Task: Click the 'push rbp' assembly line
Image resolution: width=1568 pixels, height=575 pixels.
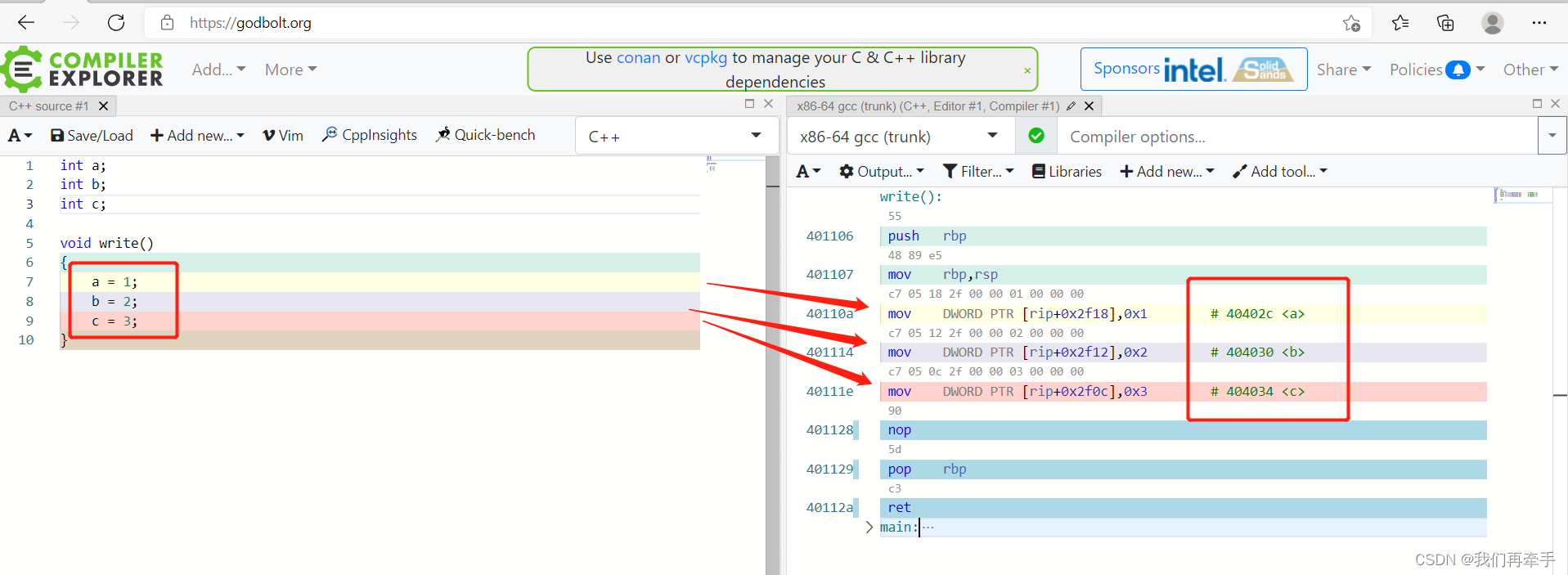Action: [1183, 236]
